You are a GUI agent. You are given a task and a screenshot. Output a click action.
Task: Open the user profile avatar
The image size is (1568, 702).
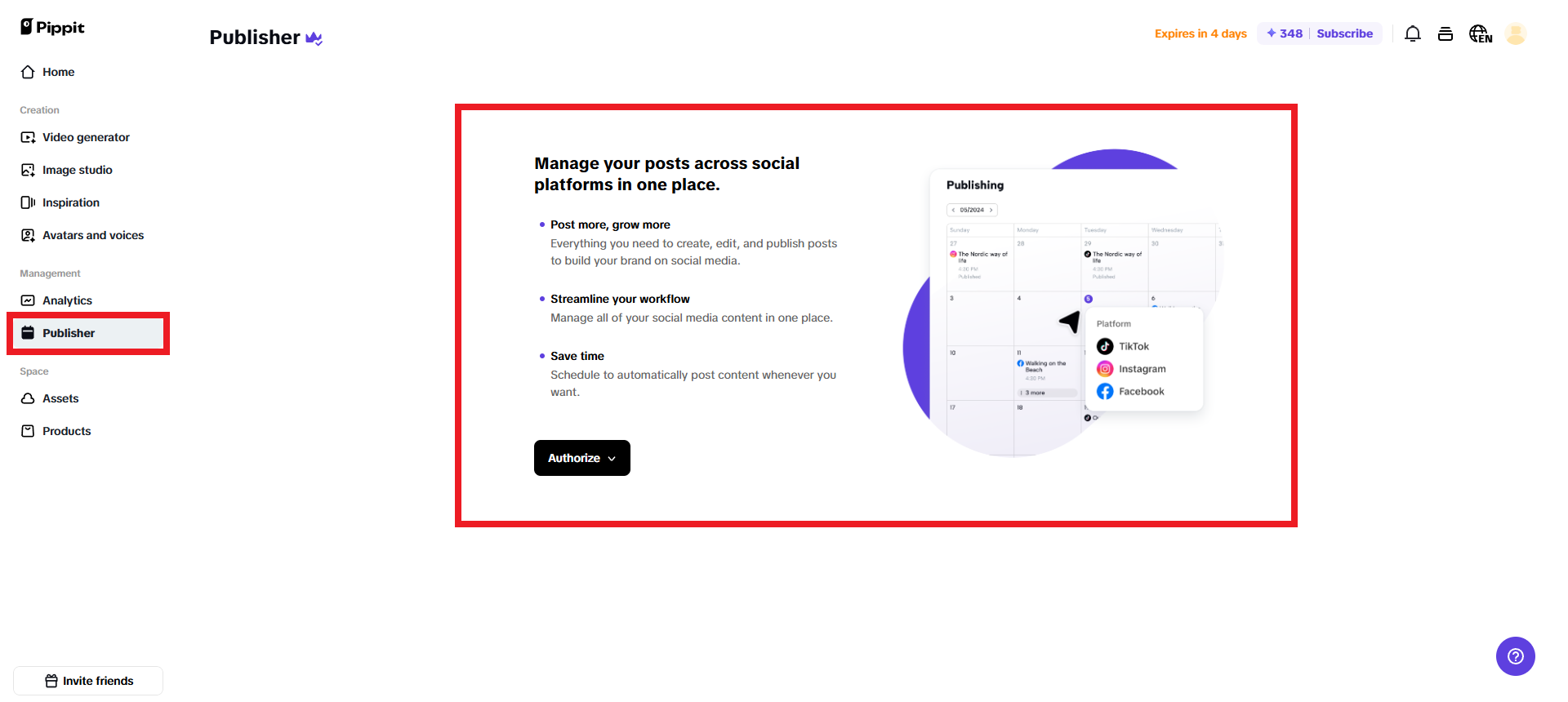pos(1516,33)
